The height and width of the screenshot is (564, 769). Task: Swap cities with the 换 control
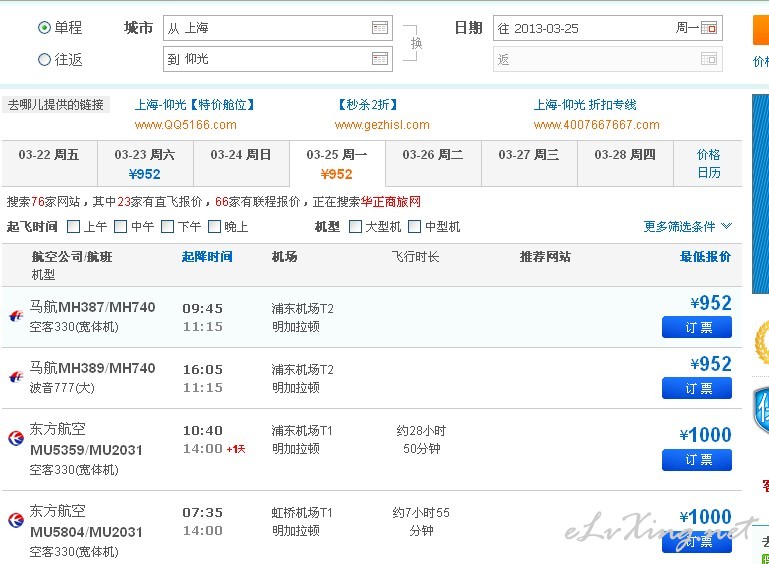pos(416,43)
